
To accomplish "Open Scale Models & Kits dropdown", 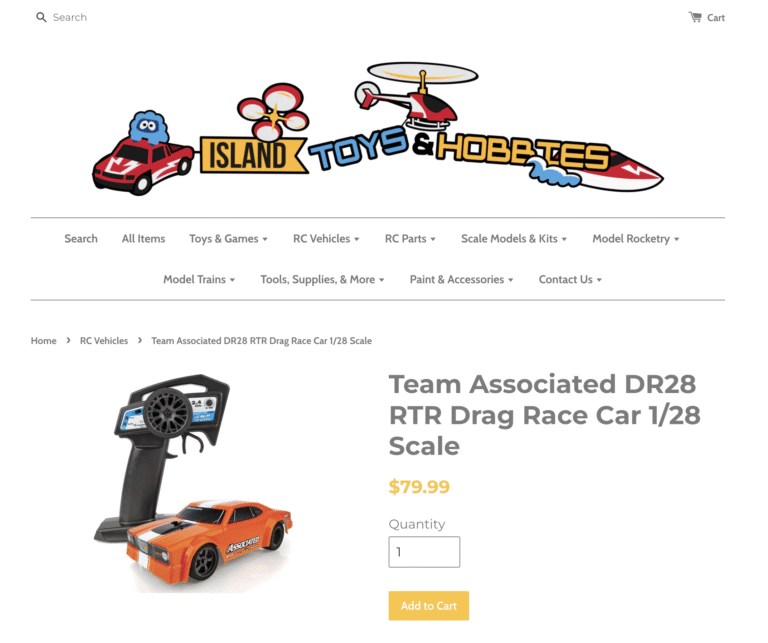I will pos(514,238).
